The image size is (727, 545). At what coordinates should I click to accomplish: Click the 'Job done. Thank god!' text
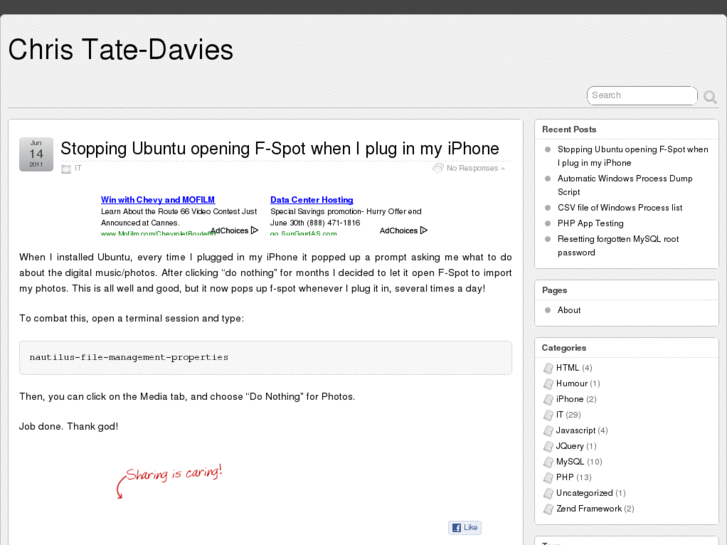click(x=69, y=427)
